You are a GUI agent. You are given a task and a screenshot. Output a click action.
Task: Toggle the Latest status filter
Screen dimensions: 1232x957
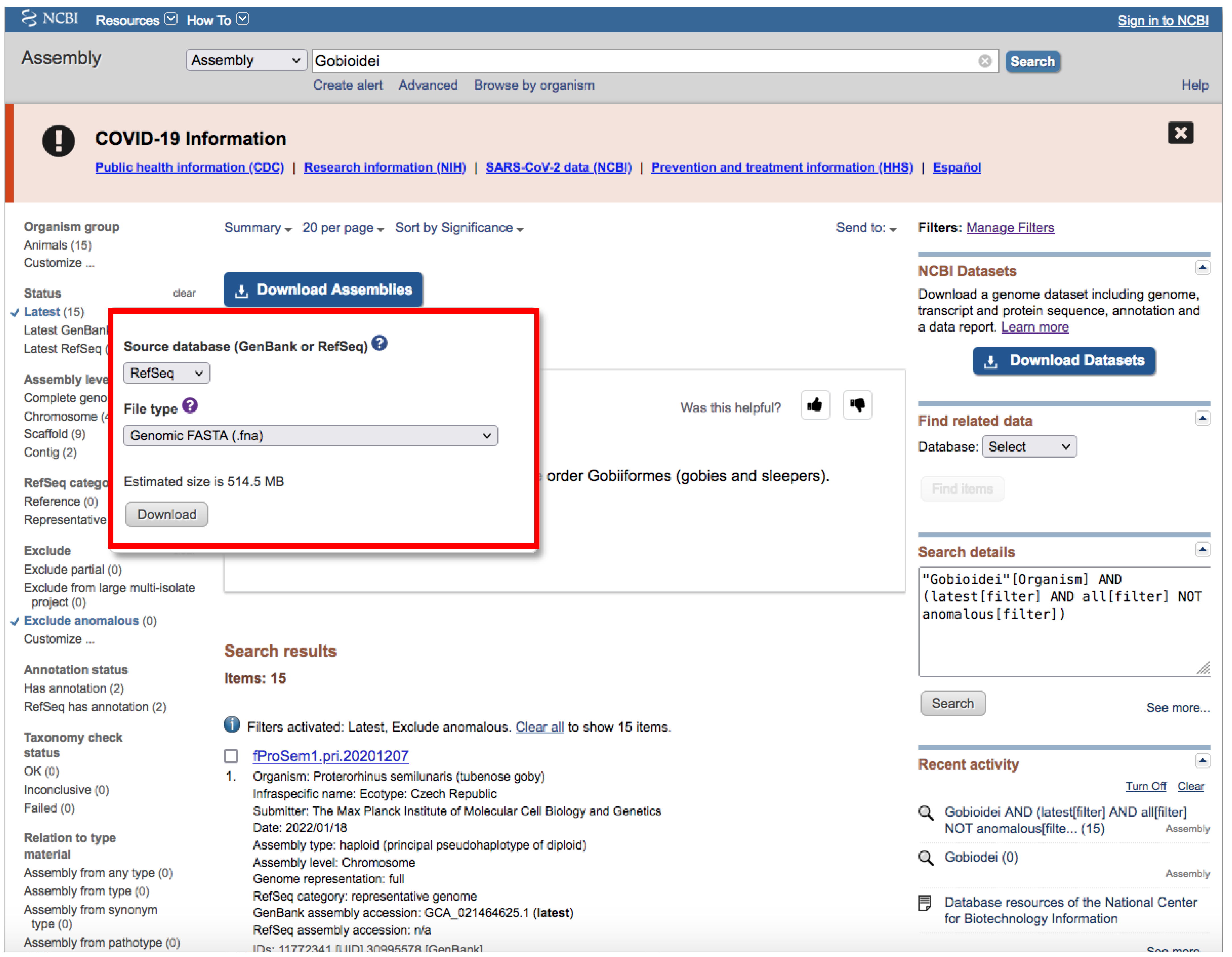tap(42, 312)
